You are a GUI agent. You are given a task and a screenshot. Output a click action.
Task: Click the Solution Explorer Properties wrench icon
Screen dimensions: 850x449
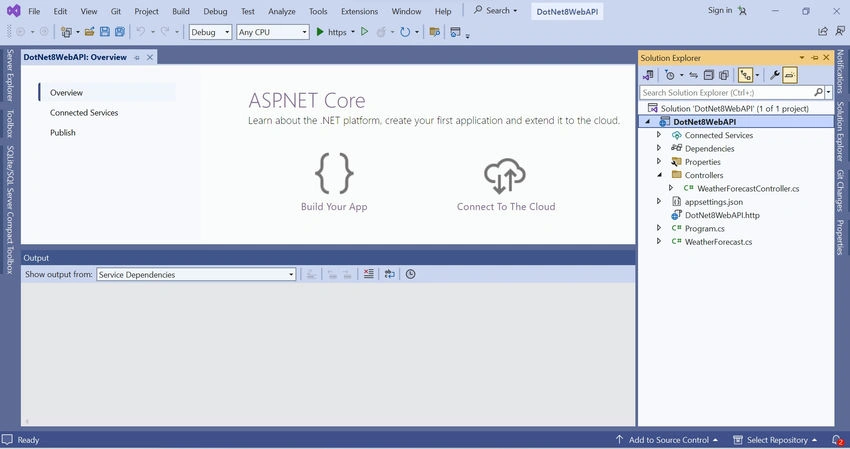(775, 75)
